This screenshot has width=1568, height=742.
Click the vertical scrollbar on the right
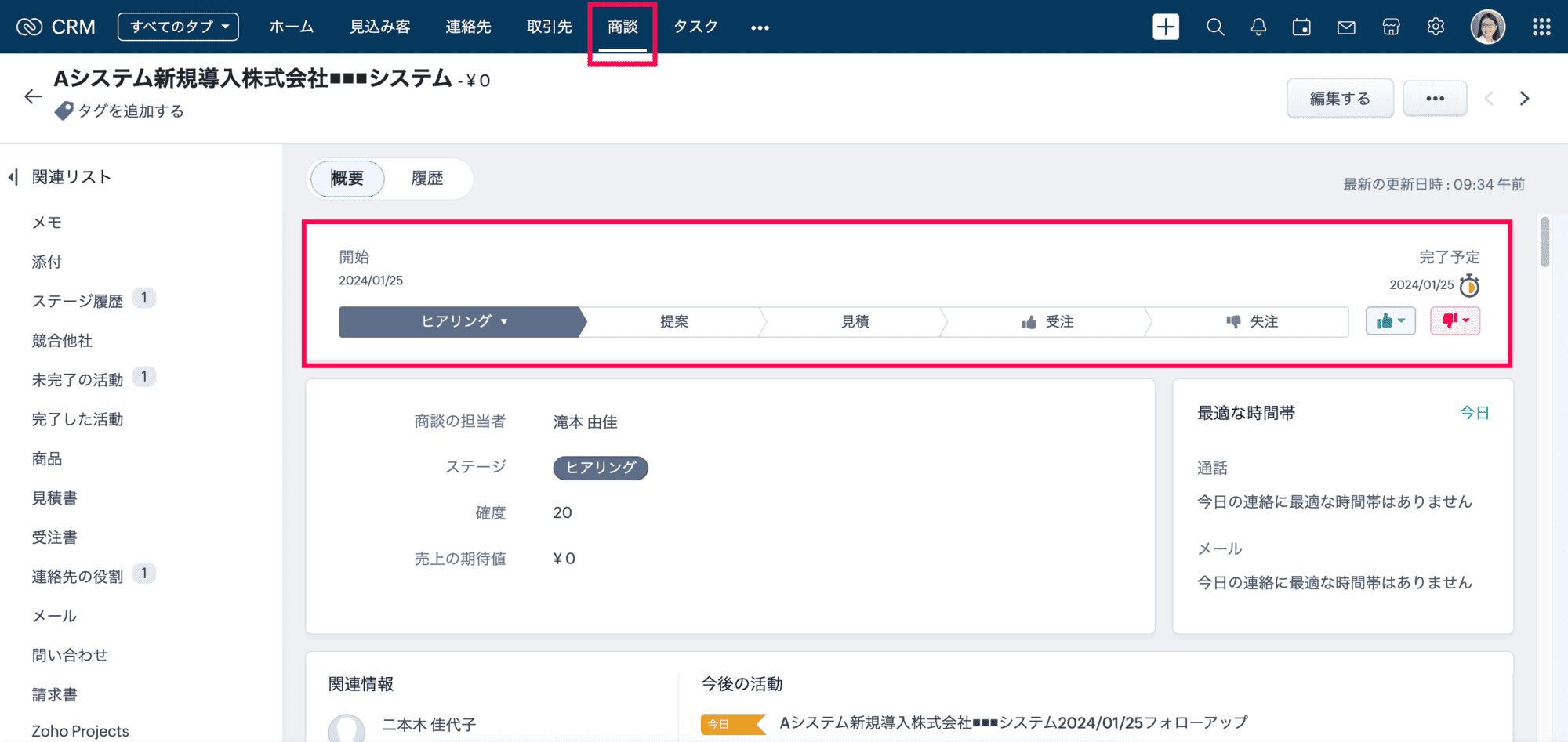coord(1544,242)
